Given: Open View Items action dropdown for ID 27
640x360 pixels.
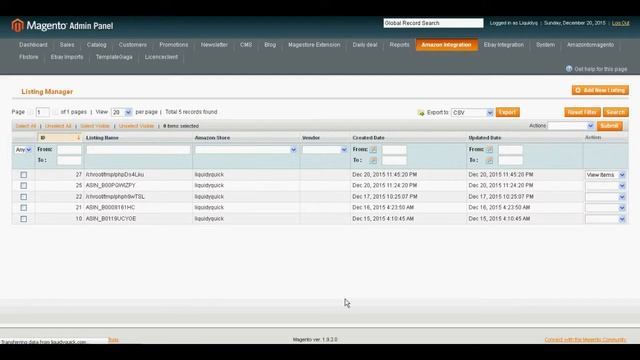Looking at the screenshot, I should 605,175.
